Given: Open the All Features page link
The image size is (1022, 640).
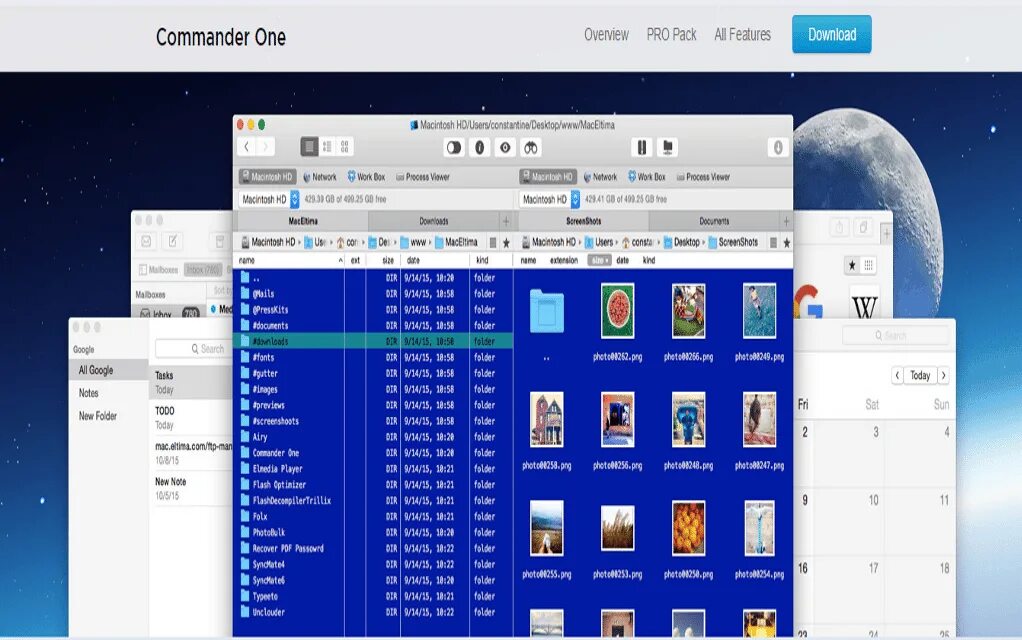Looking at the screenshot, I should tap(742, 35).
